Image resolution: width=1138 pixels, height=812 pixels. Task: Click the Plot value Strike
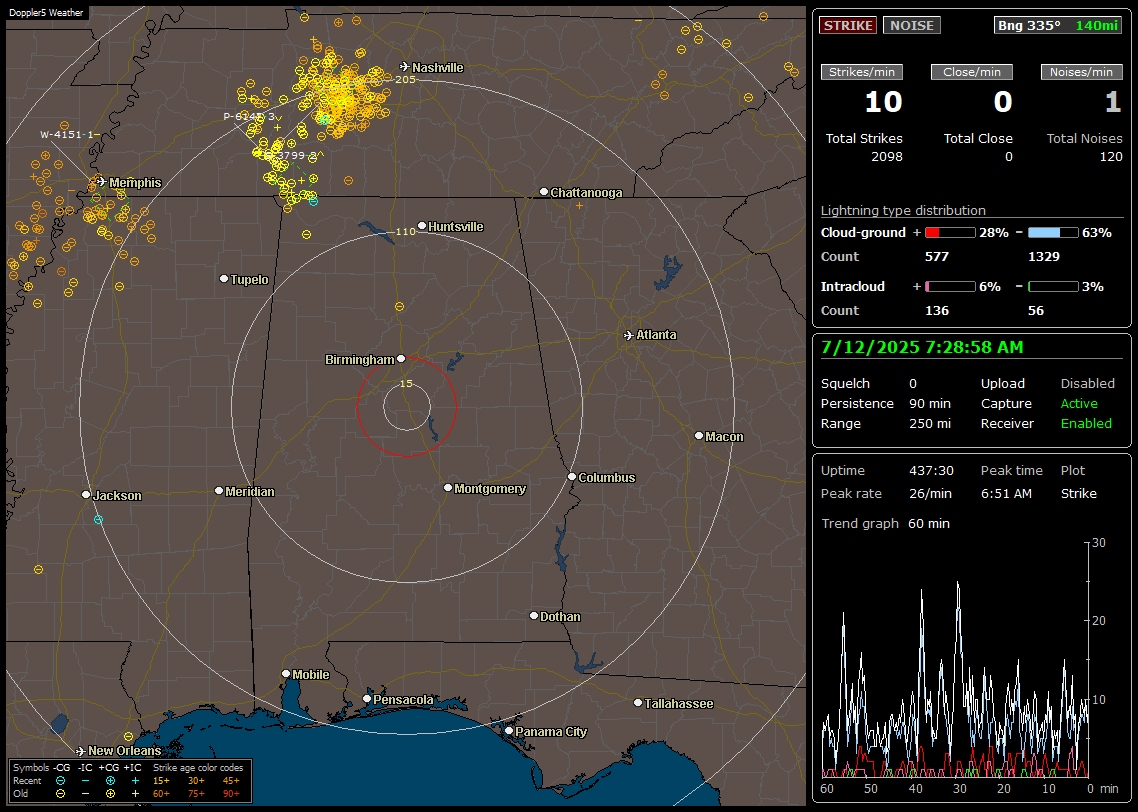pos(1078,493)
